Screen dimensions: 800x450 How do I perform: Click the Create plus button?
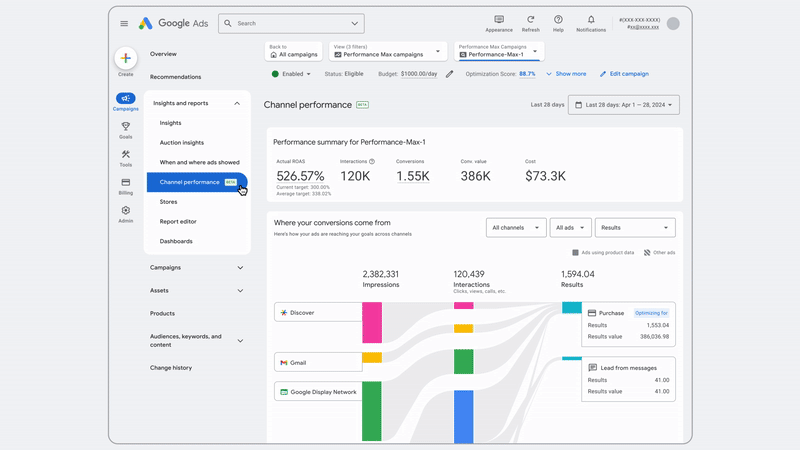126,58
